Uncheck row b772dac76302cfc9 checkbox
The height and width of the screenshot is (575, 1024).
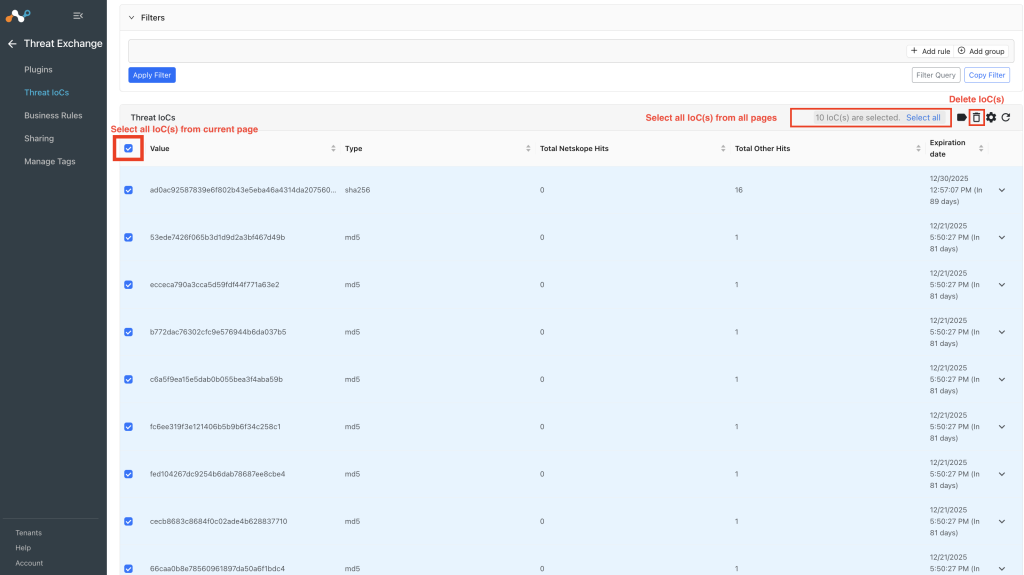tap(129, 332)
